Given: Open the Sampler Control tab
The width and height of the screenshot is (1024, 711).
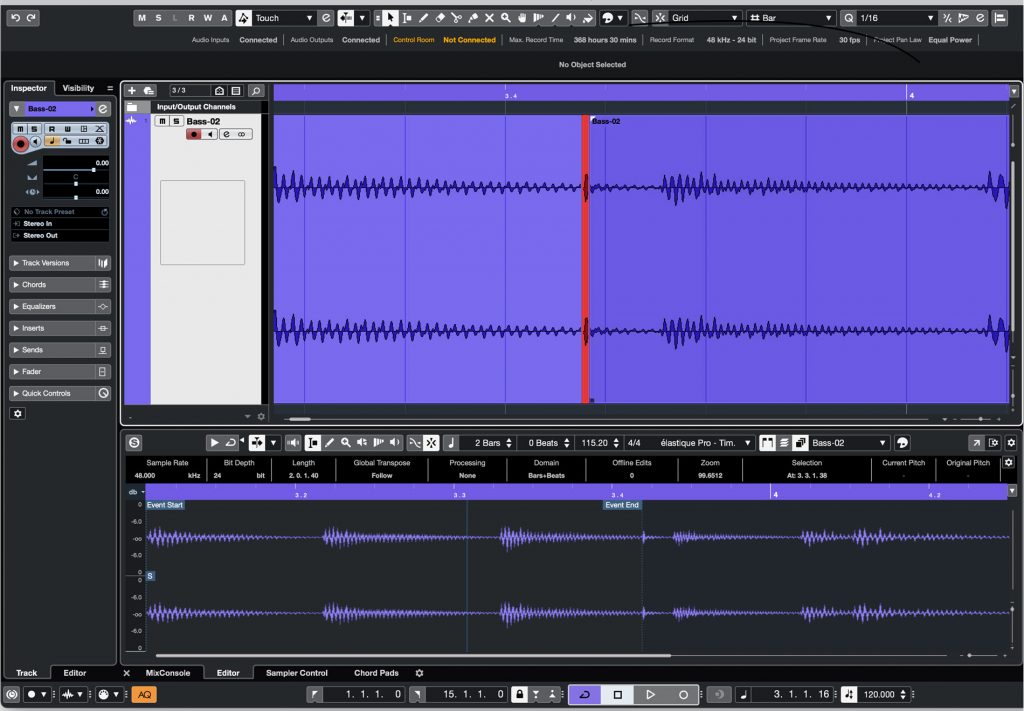Looking at the screenshot, I should [296, 672].
